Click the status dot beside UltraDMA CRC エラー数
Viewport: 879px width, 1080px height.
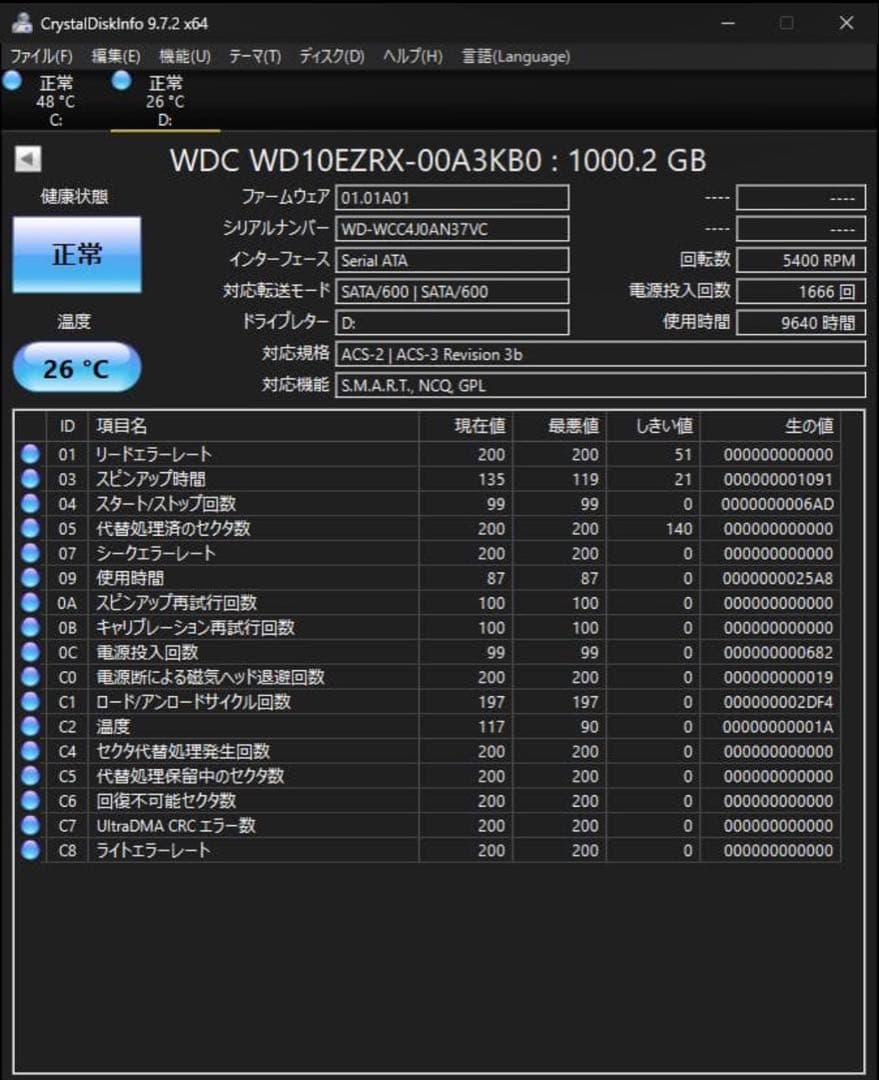[29, 826]
